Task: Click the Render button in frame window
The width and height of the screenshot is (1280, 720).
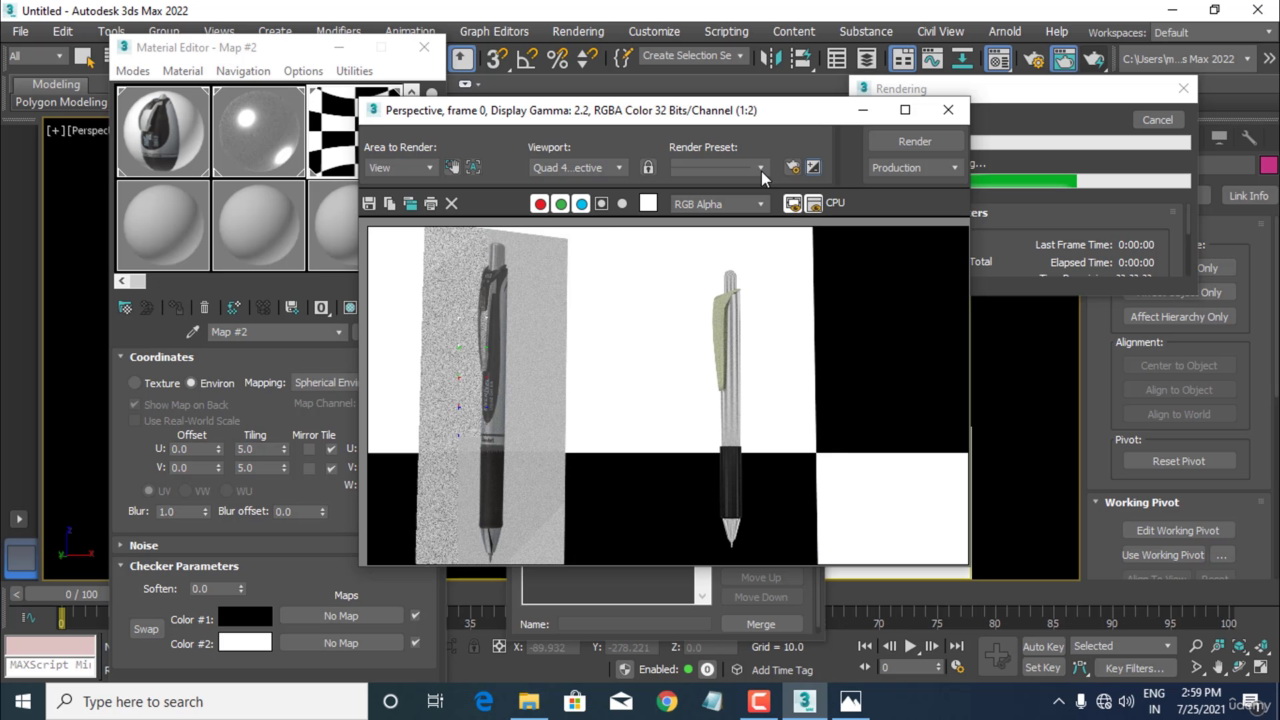Action: (x=915, y=142)
